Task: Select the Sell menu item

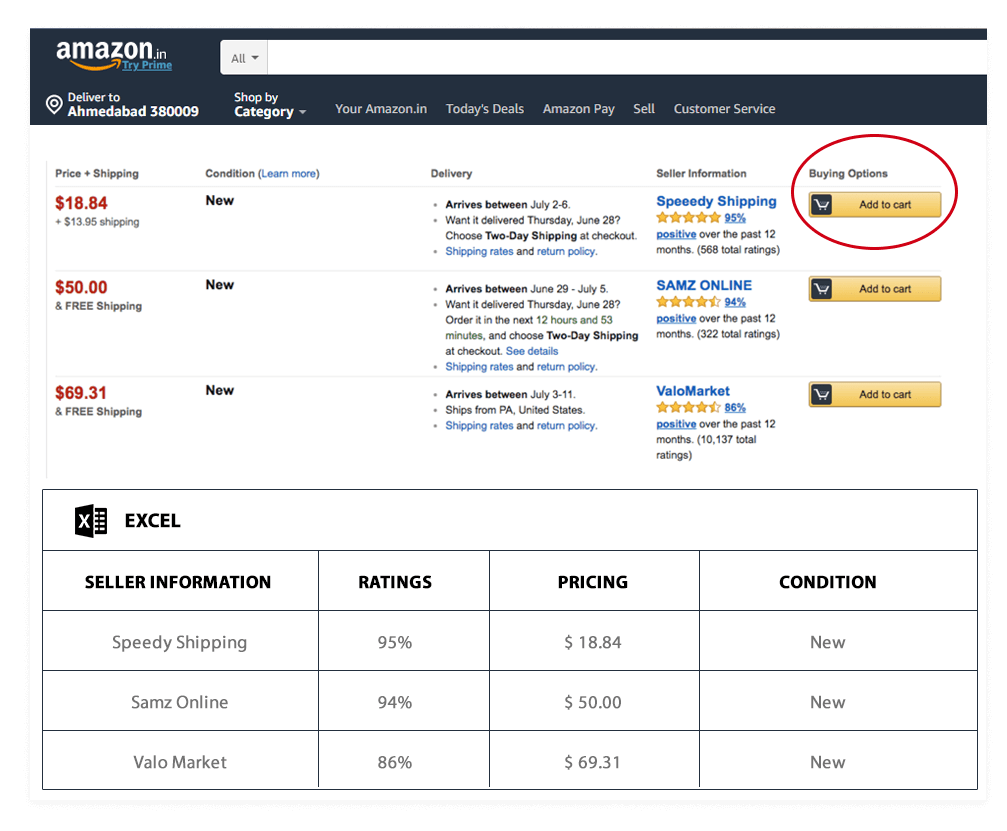Action: 644,109
